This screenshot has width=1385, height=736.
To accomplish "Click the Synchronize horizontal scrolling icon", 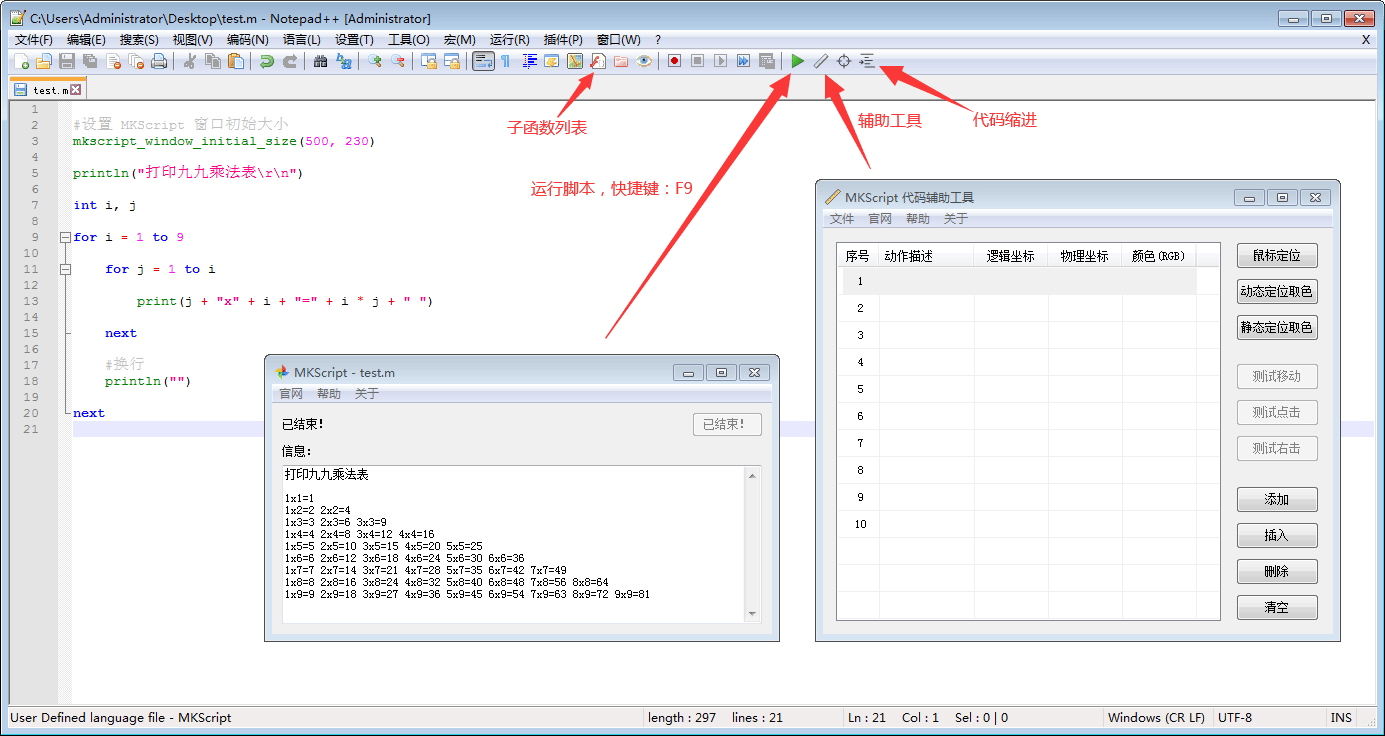I will pos(451,61).
